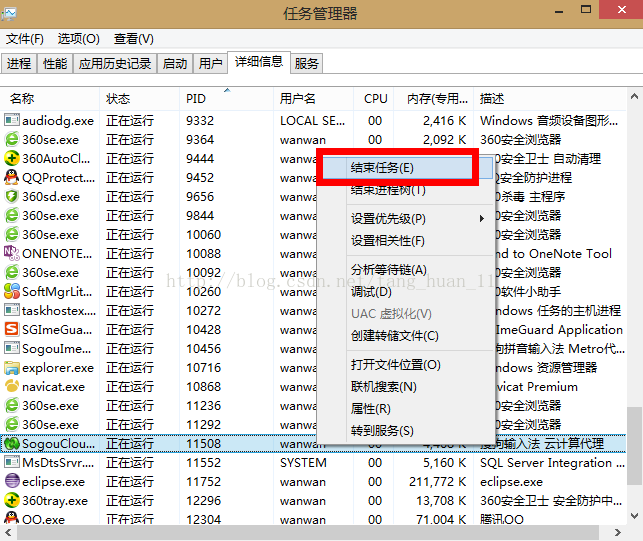Switch to the 性能 tab
This screenshot has width=643, height=541.
coord(55,64)
